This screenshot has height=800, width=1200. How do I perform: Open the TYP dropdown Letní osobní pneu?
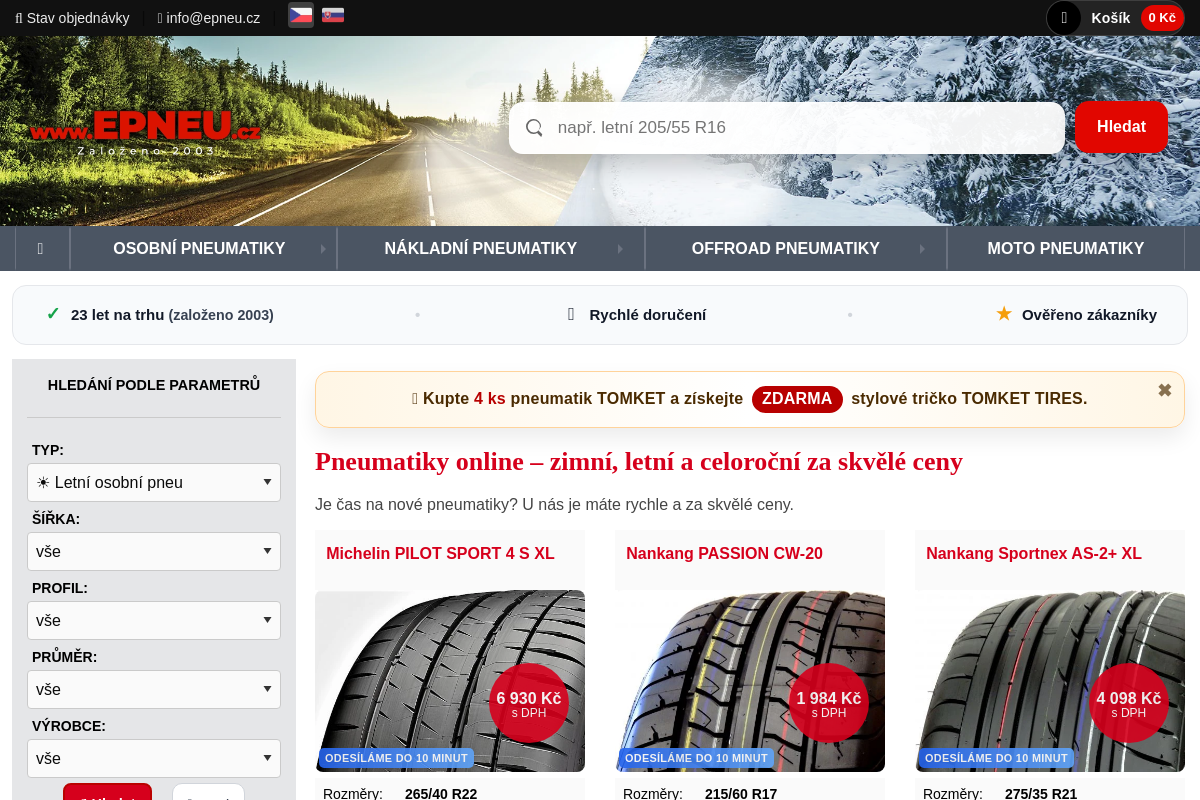[x=154, y=482]
